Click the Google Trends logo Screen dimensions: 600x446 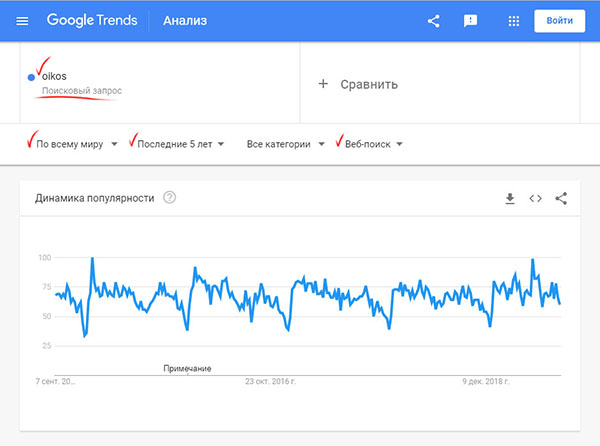[91, 21]
